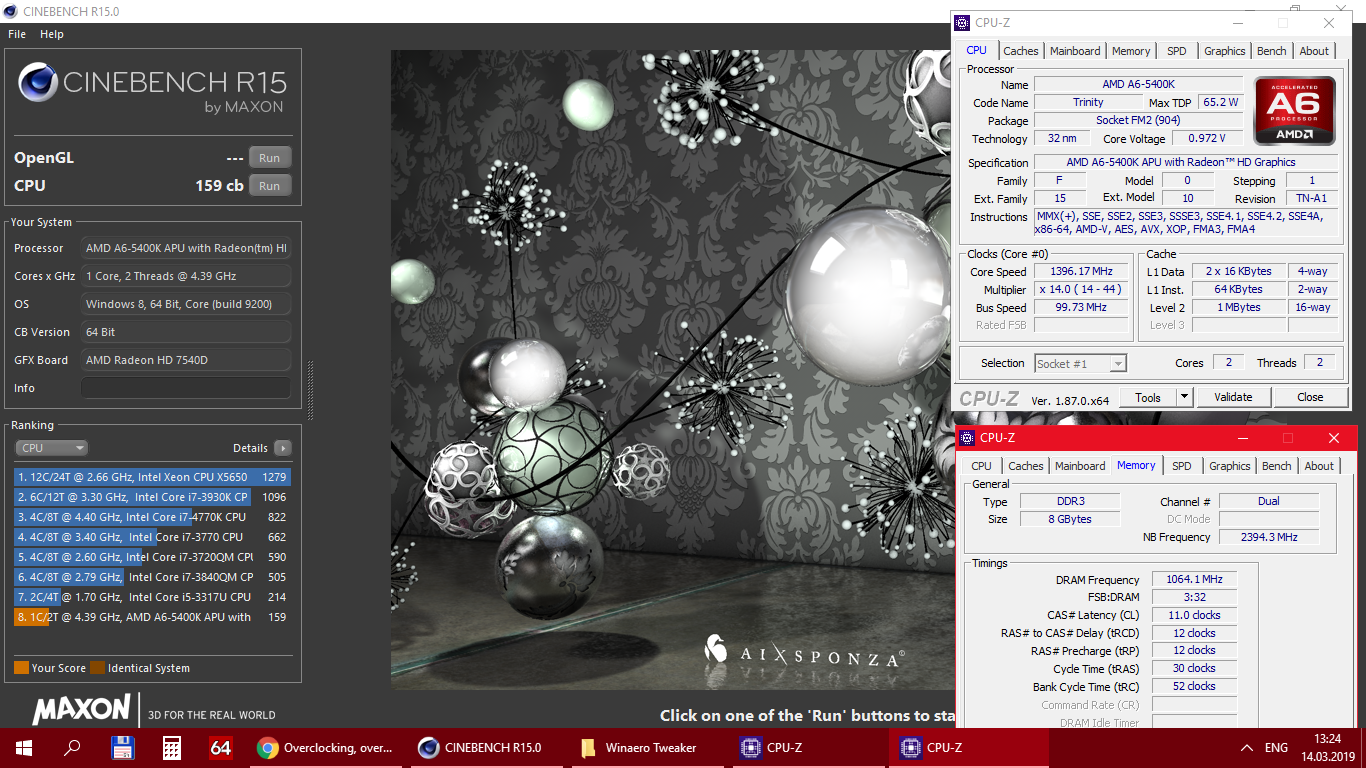Run the OpenGL benchmark
The image size is (1366, 768).
pyautogui.click(x=270, y=158)
